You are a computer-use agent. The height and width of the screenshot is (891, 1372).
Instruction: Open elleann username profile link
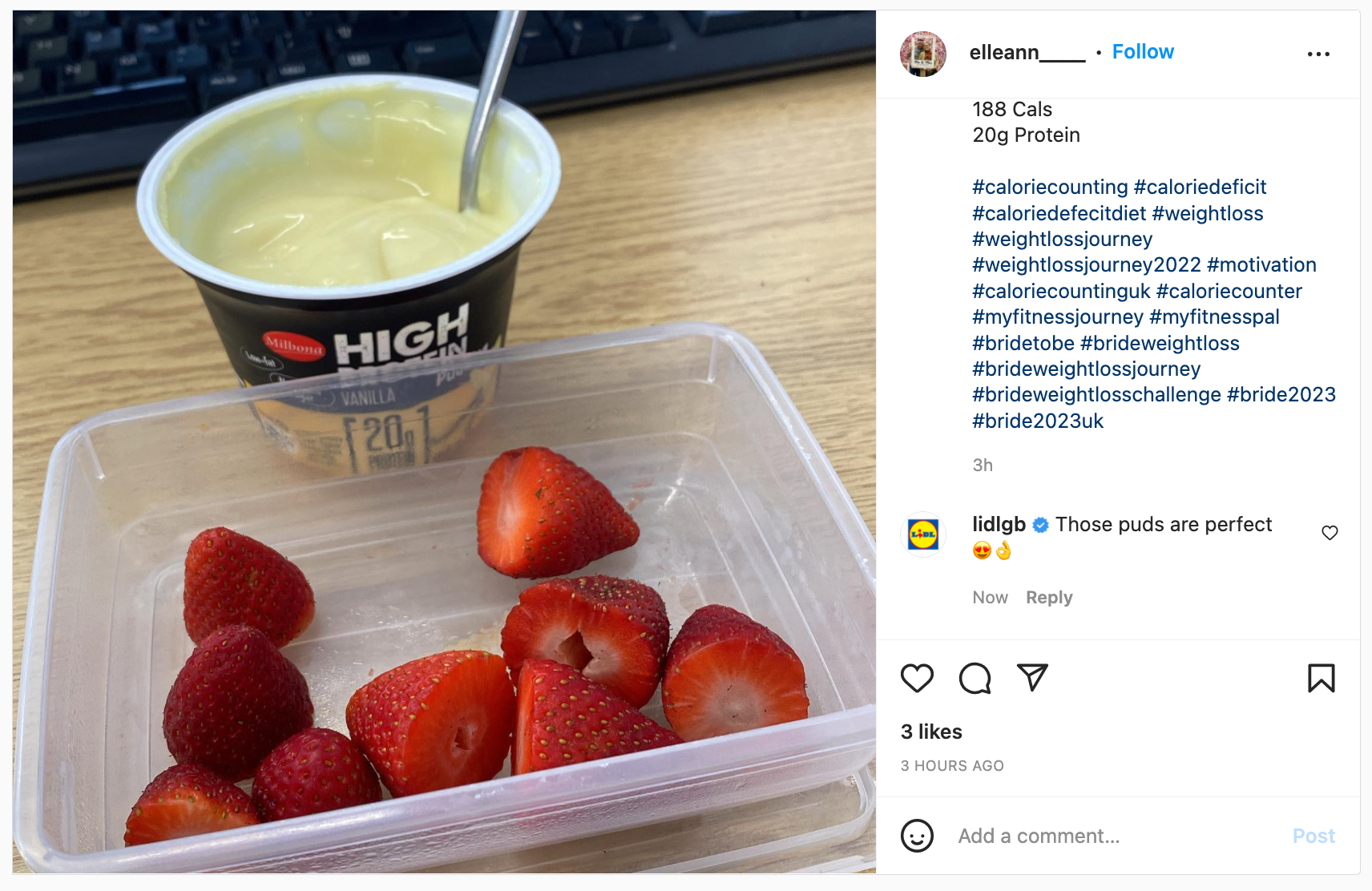(1027, 52)
